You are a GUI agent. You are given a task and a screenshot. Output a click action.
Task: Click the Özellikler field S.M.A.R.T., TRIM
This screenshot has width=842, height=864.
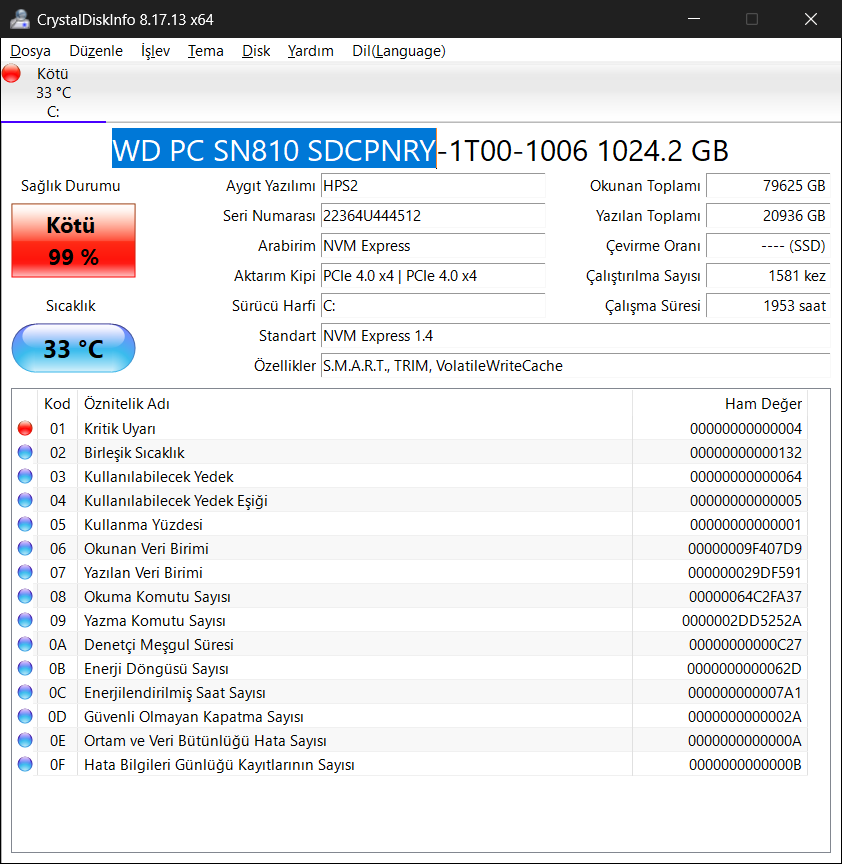(575, 366)
